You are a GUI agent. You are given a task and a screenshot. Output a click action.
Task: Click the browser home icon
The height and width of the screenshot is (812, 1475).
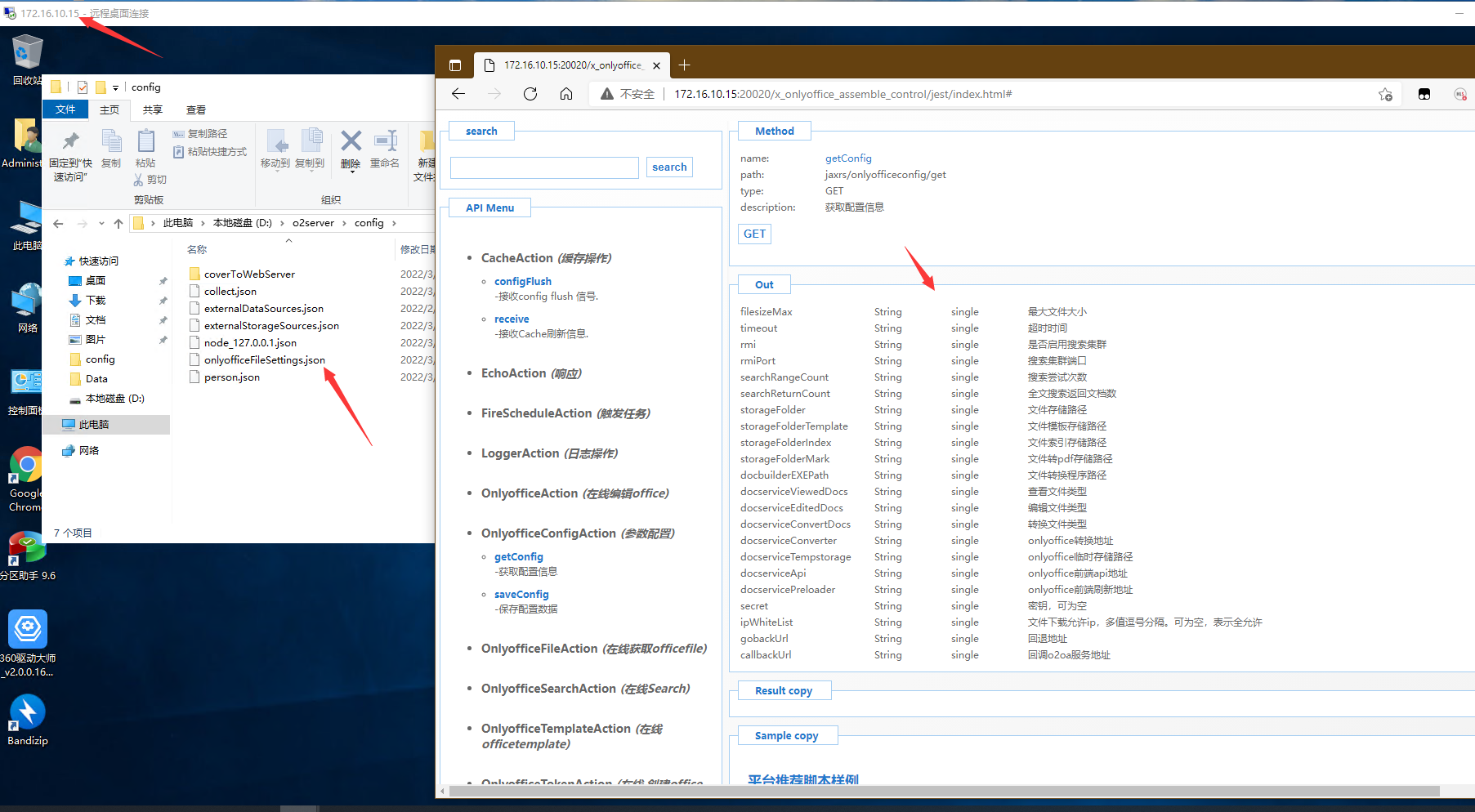[x=566, y=94]
